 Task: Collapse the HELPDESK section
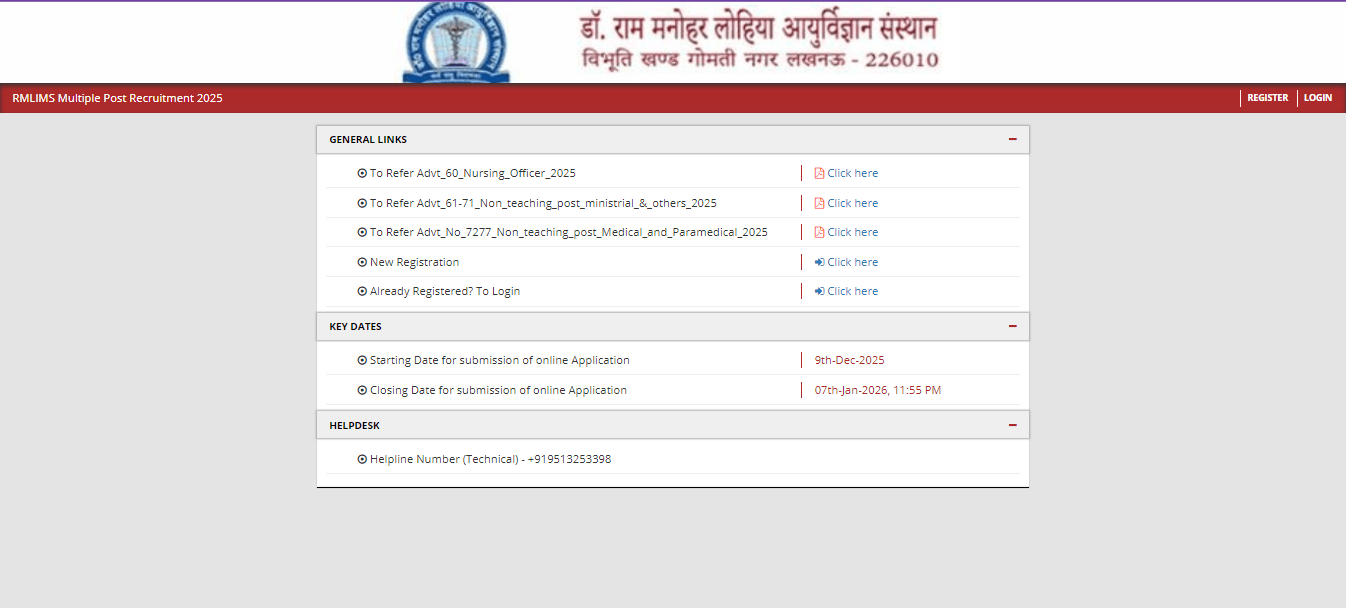[1013, 424]
